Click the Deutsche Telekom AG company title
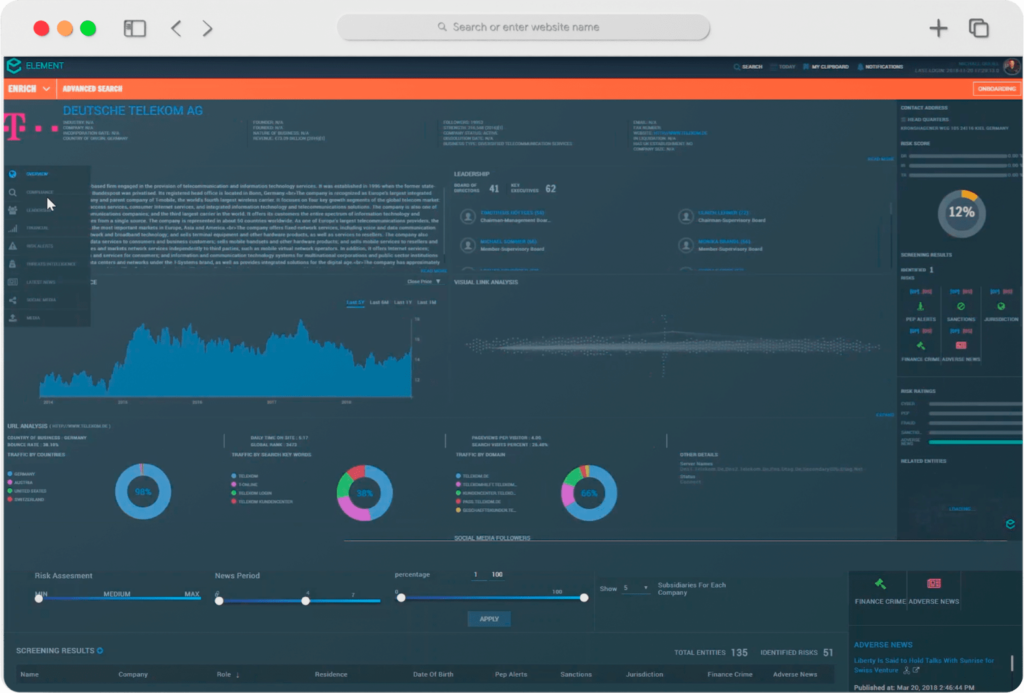Image resolution: width=1024 pixels, height=693 pixels. click(x=133, y=110)
